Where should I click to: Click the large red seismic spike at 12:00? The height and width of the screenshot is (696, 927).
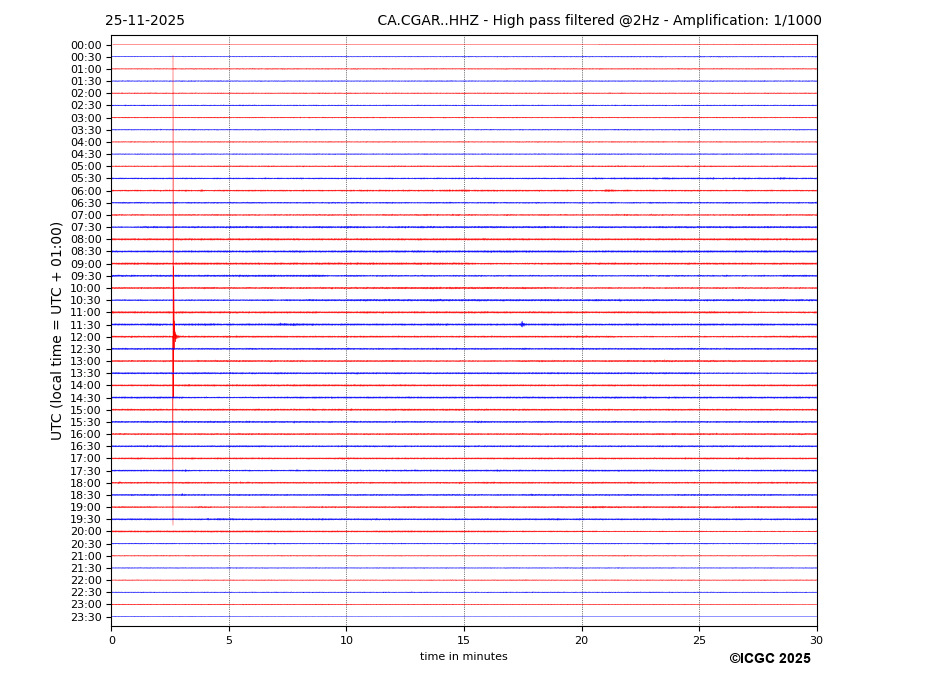click(x=174, y=337)
